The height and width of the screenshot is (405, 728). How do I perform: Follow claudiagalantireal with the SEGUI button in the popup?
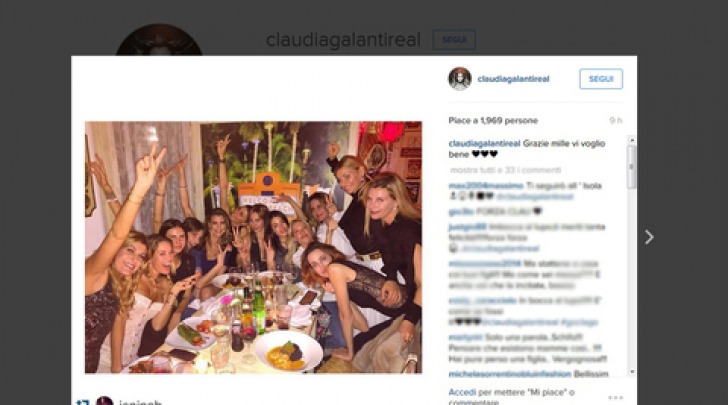601,79
